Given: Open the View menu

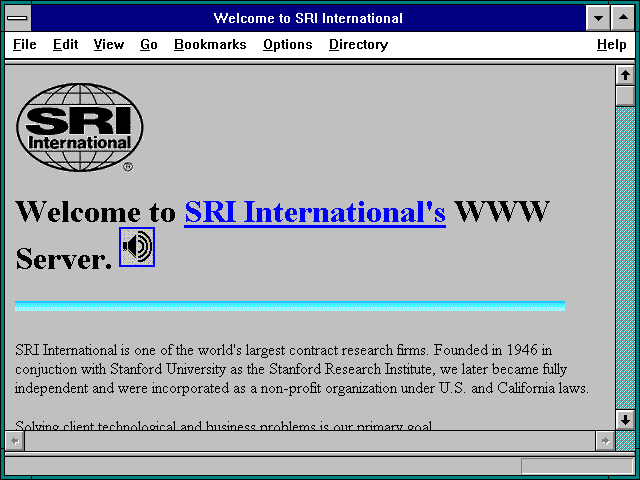Looking at the screenshot, I should tap(109, 44).
